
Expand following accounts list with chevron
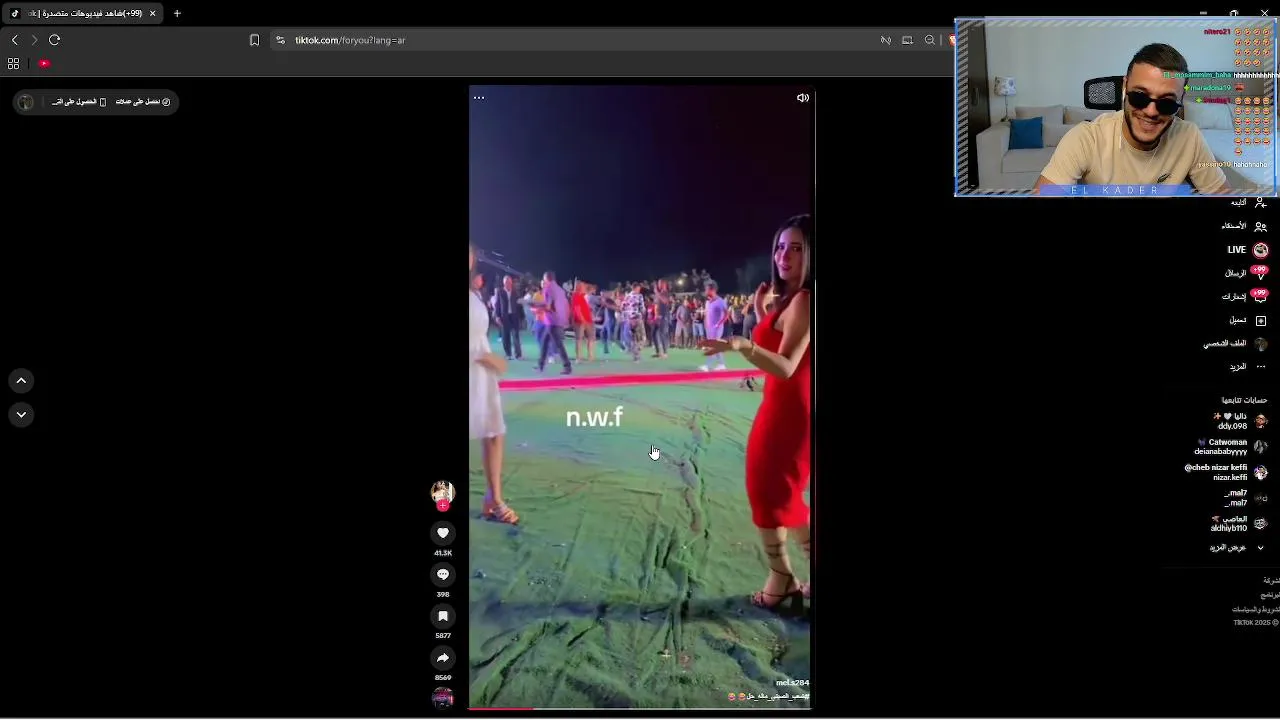(x=1260, y=548)
